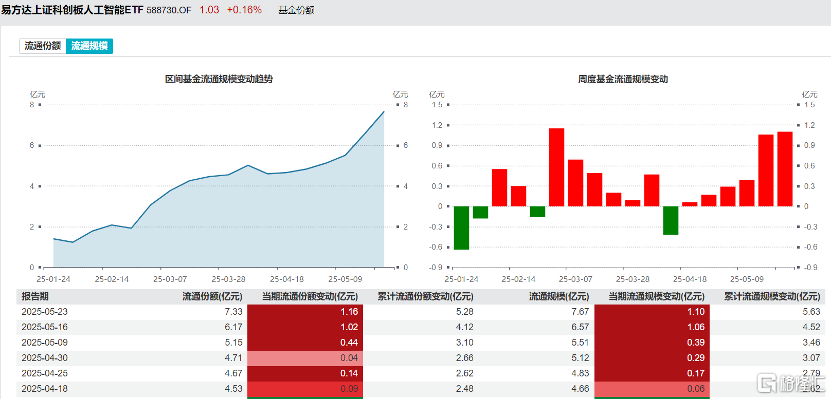Click the 25-05-09 label on weekly chart axis

point(746,277)
